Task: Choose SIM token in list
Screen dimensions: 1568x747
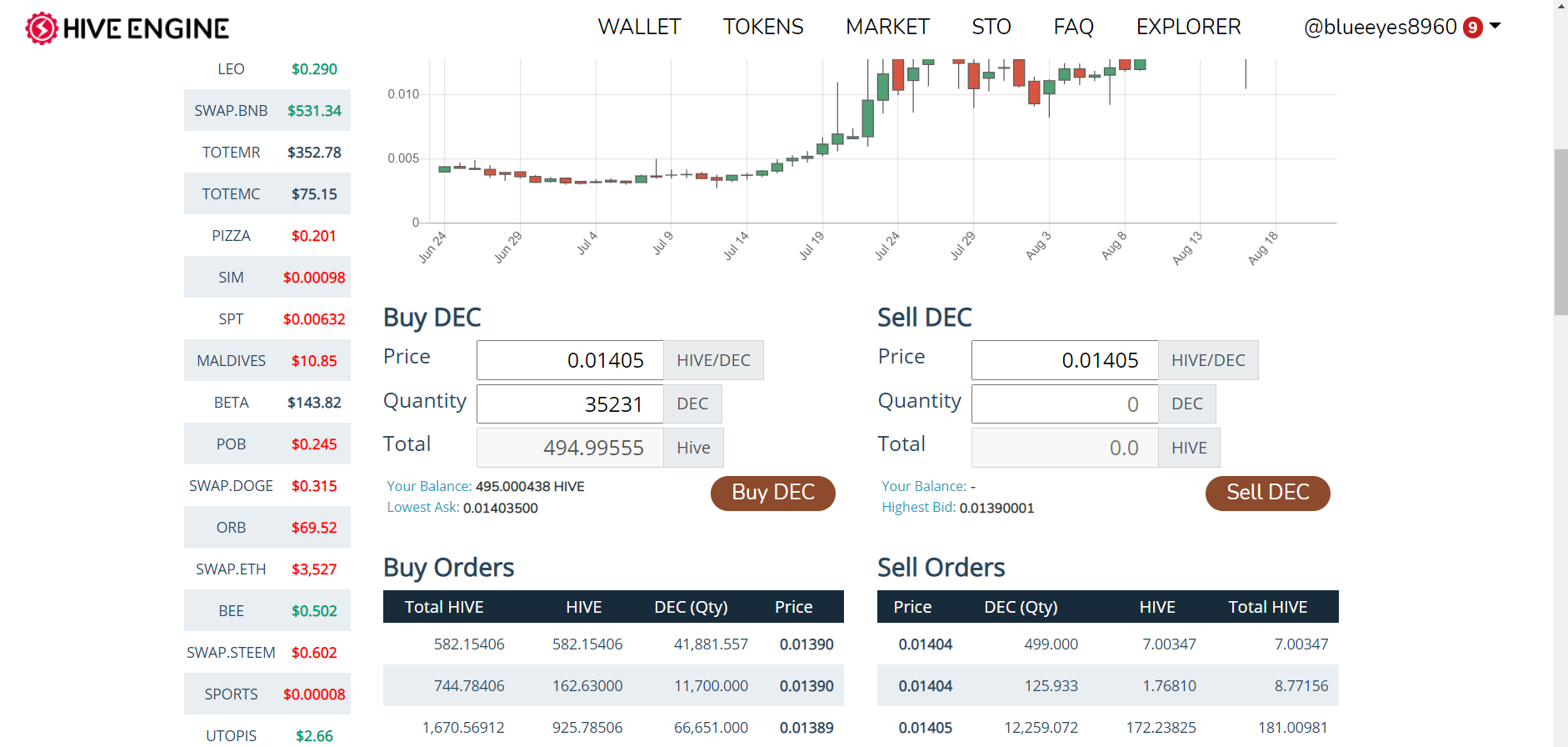Action: coord(267,277)
